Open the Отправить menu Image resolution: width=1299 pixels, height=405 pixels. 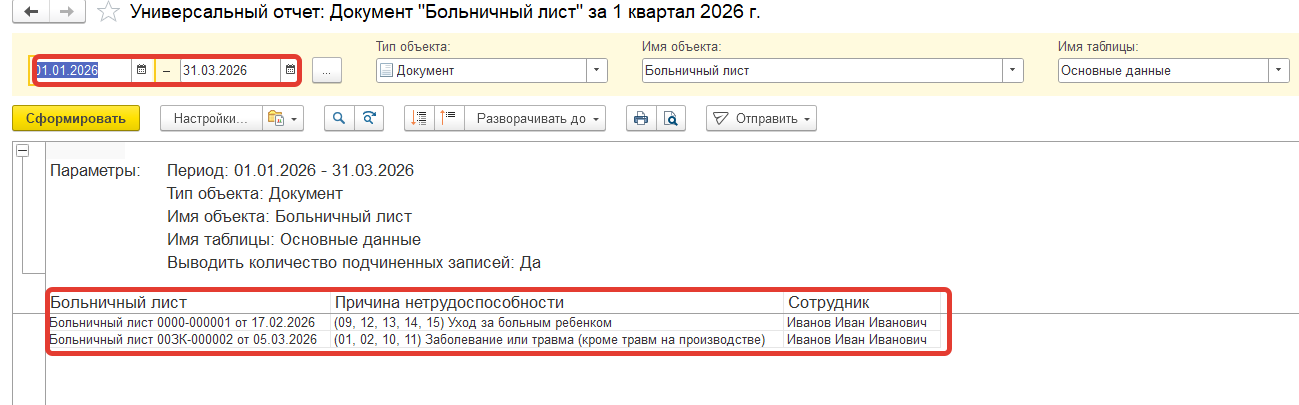pos(762,118)
